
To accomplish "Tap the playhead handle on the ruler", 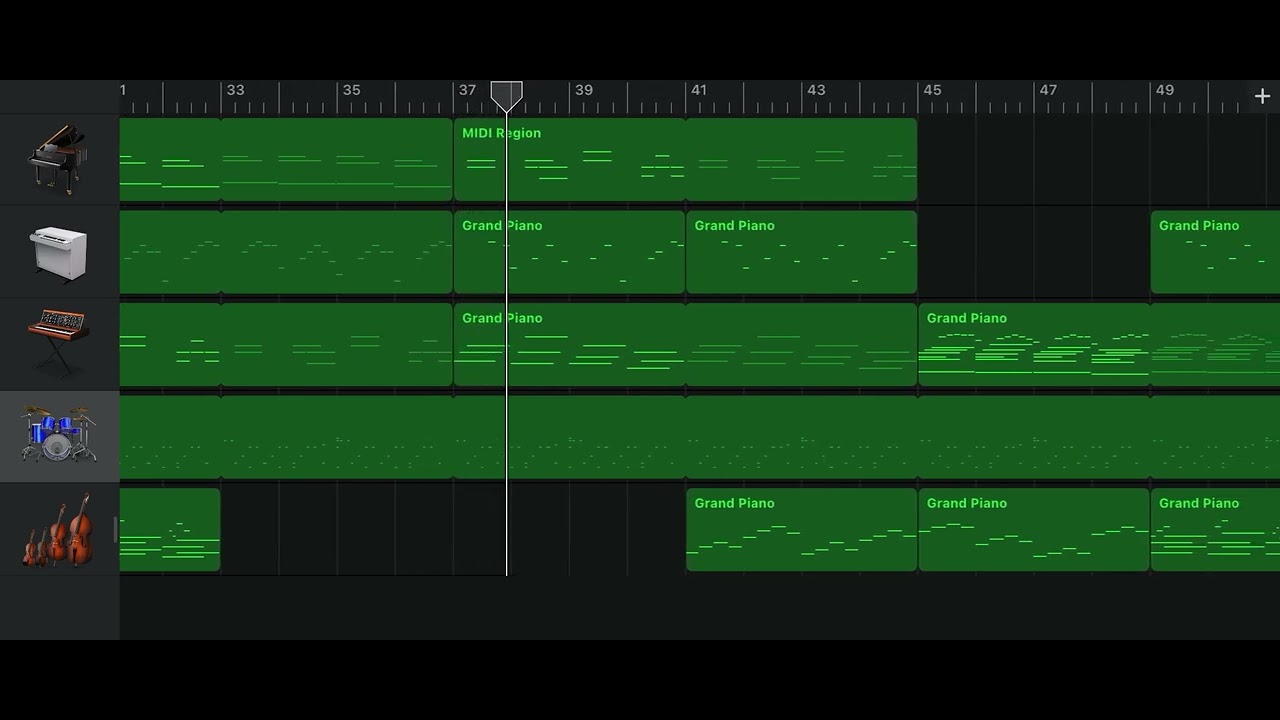I will click(506, 96).
